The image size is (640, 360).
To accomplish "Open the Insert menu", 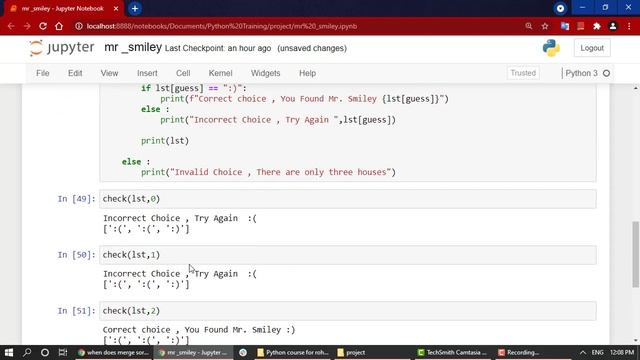I will pyautogui.click(x=147, y=73).
